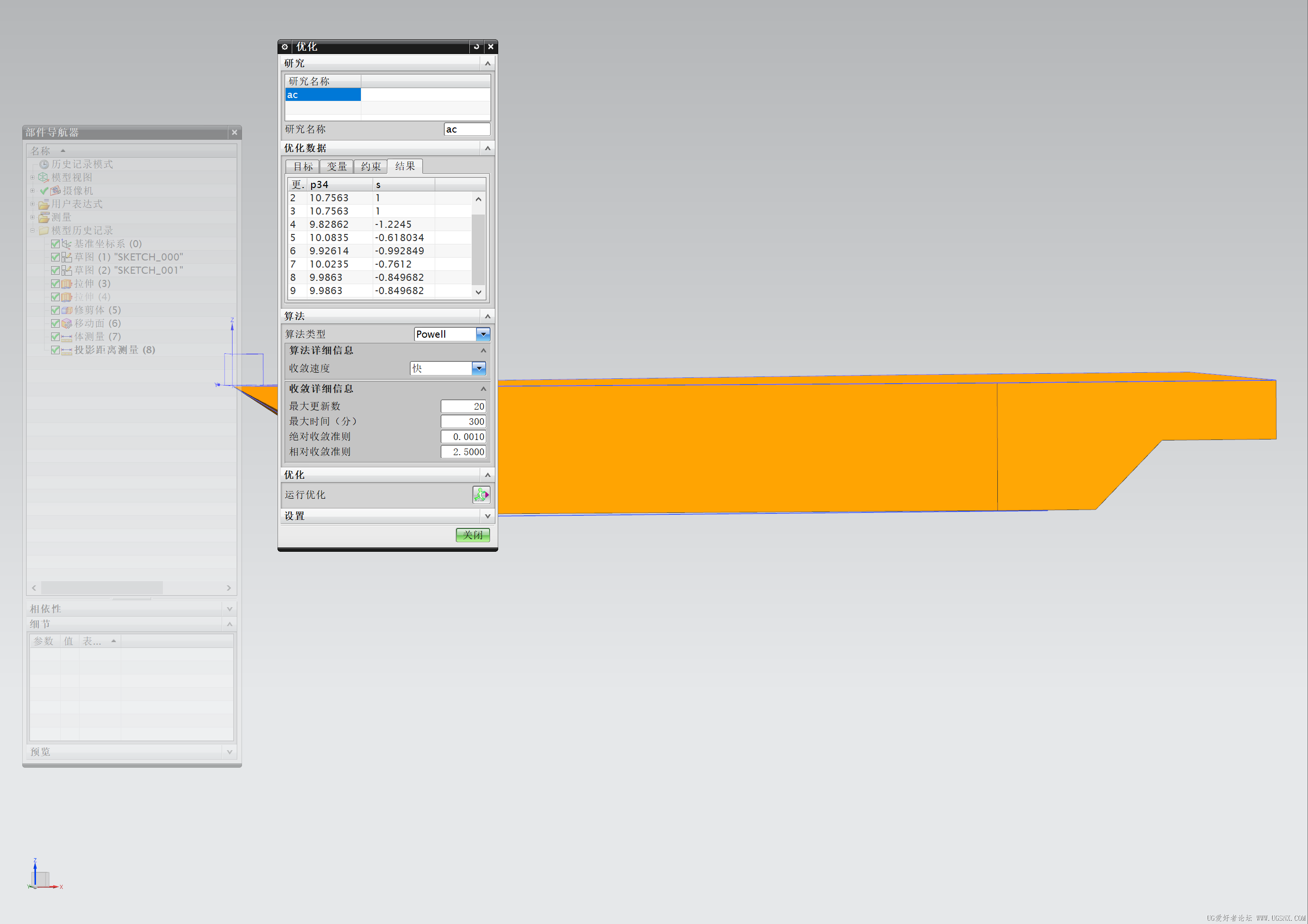Switch to the 目标 (objective) tab

pyautogui.click(x=303, y=166)
